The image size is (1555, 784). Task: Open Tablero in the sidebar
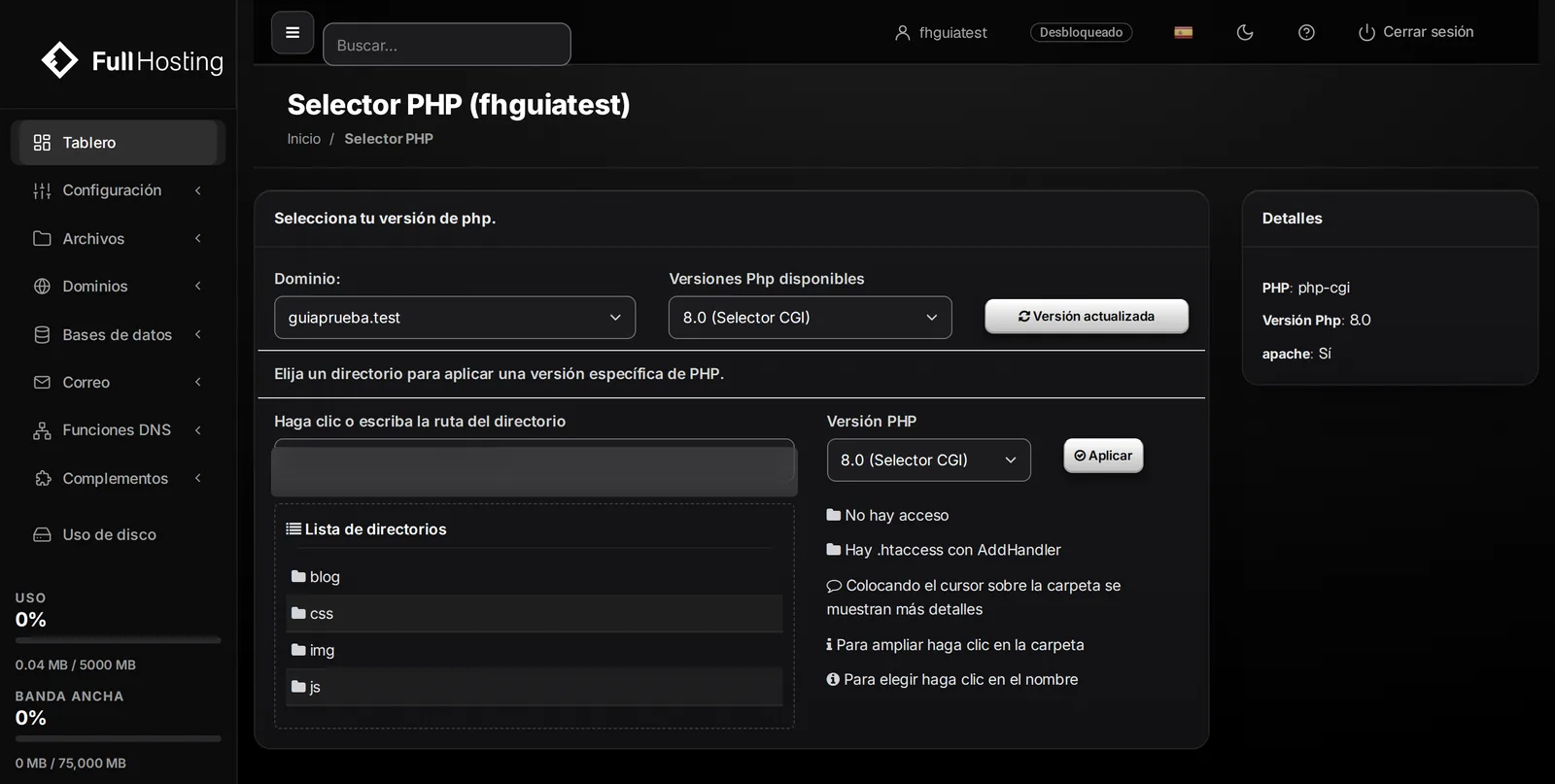coord(119,143)
